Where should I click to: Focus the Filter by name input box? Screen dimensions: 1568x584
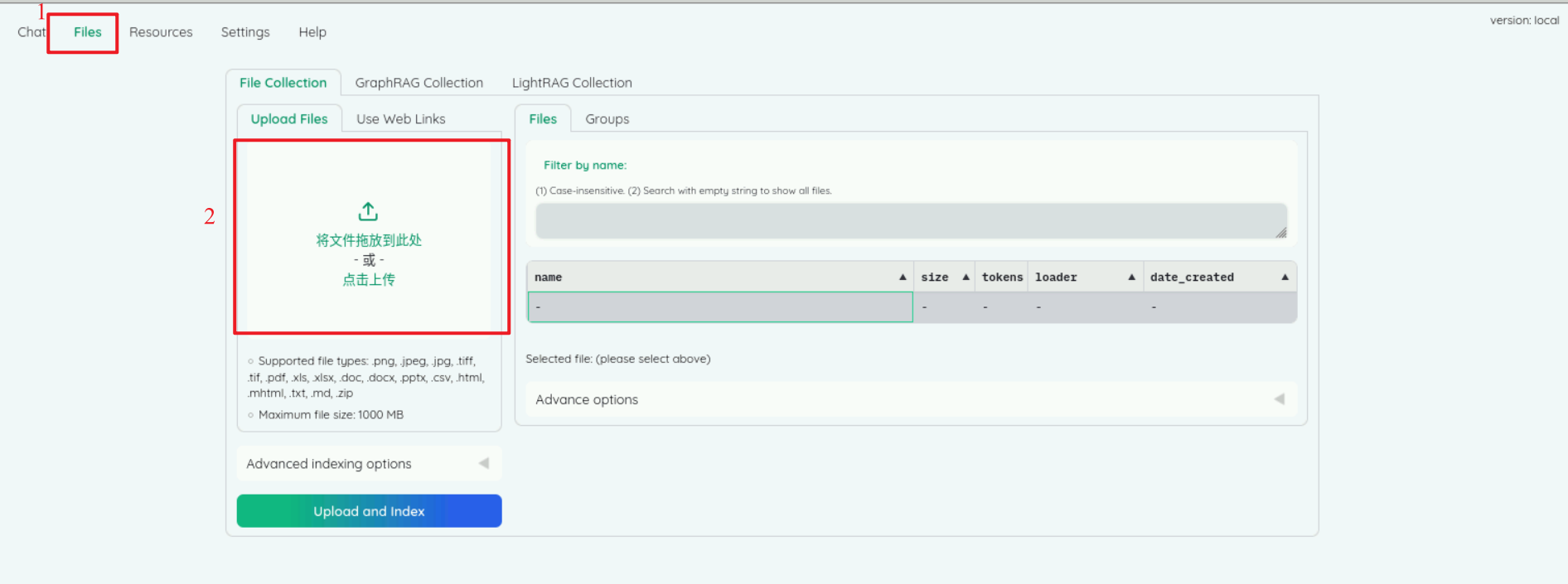coord(911,221)
